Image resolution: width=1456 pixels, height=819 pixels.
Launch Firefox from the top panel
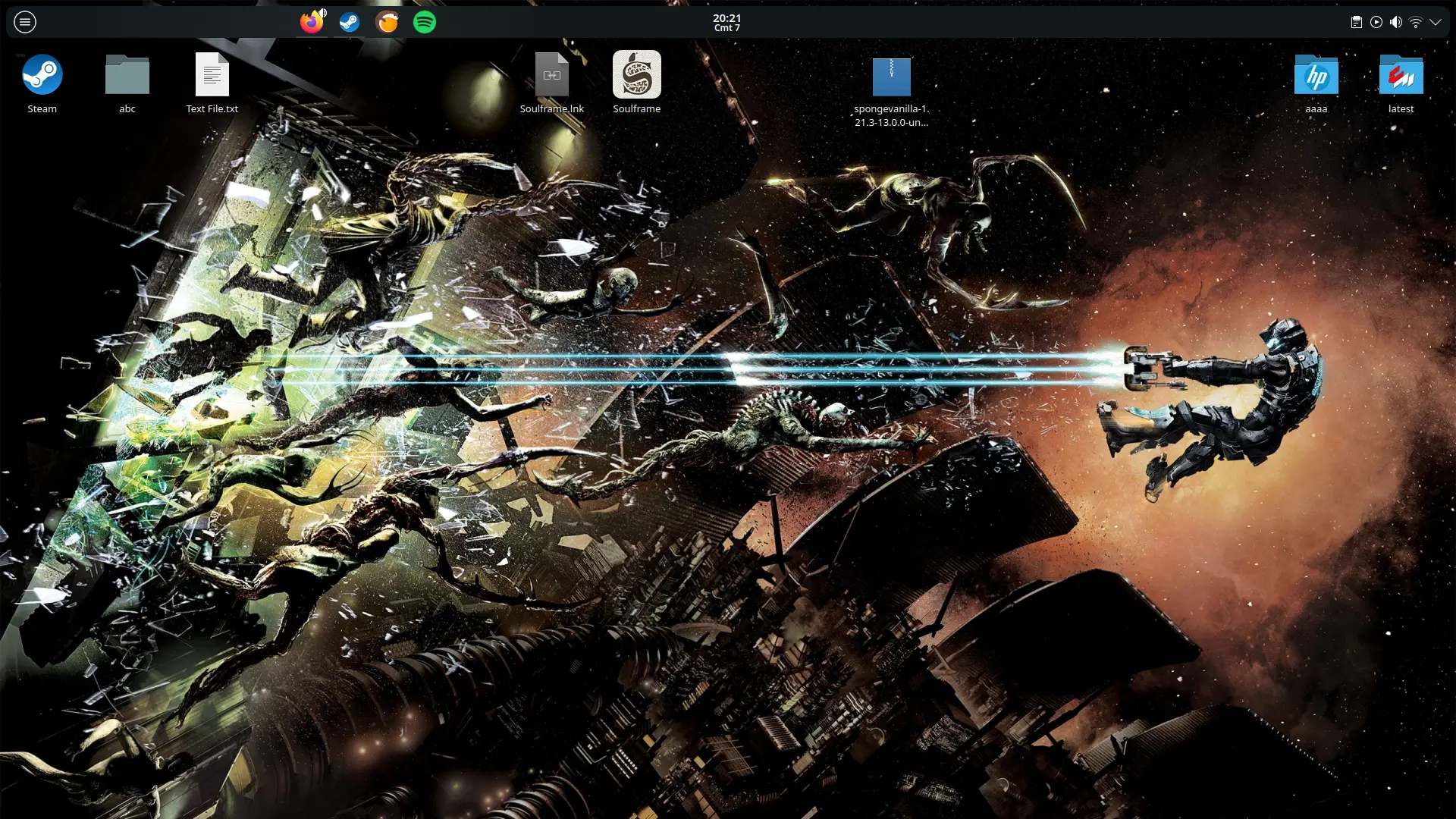point(311,22)
